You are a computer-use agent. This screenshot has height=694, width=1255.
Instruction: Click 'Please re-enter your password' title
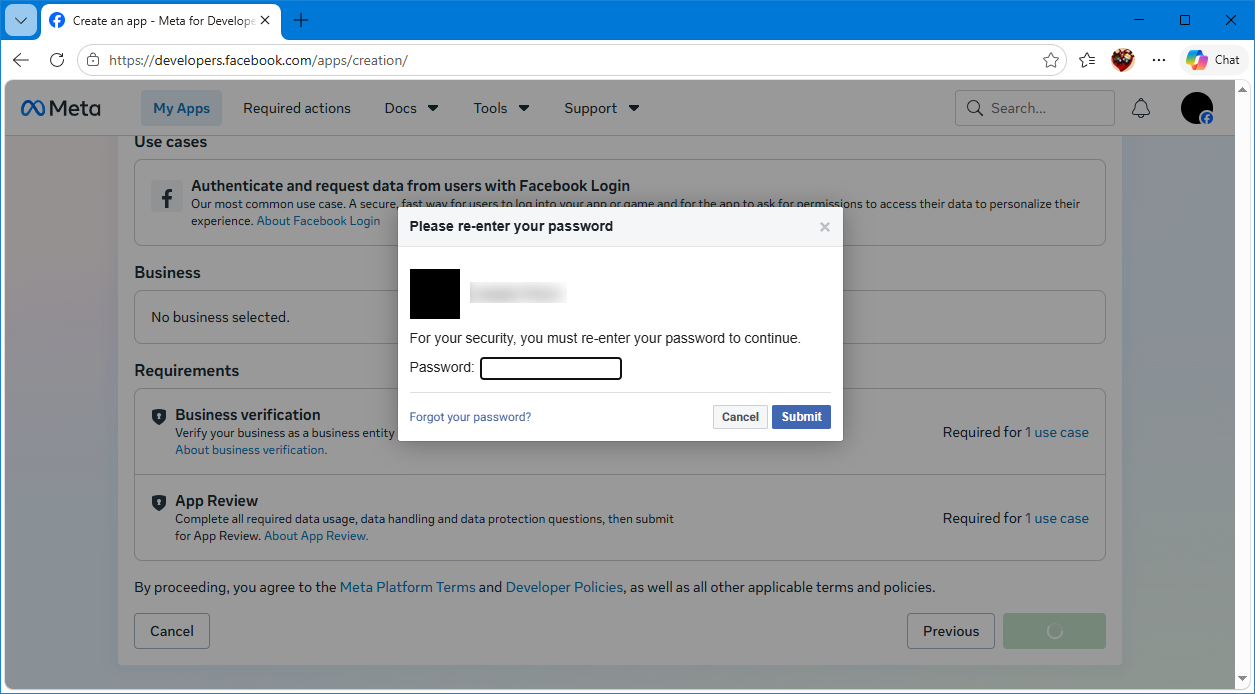point(511,226)
